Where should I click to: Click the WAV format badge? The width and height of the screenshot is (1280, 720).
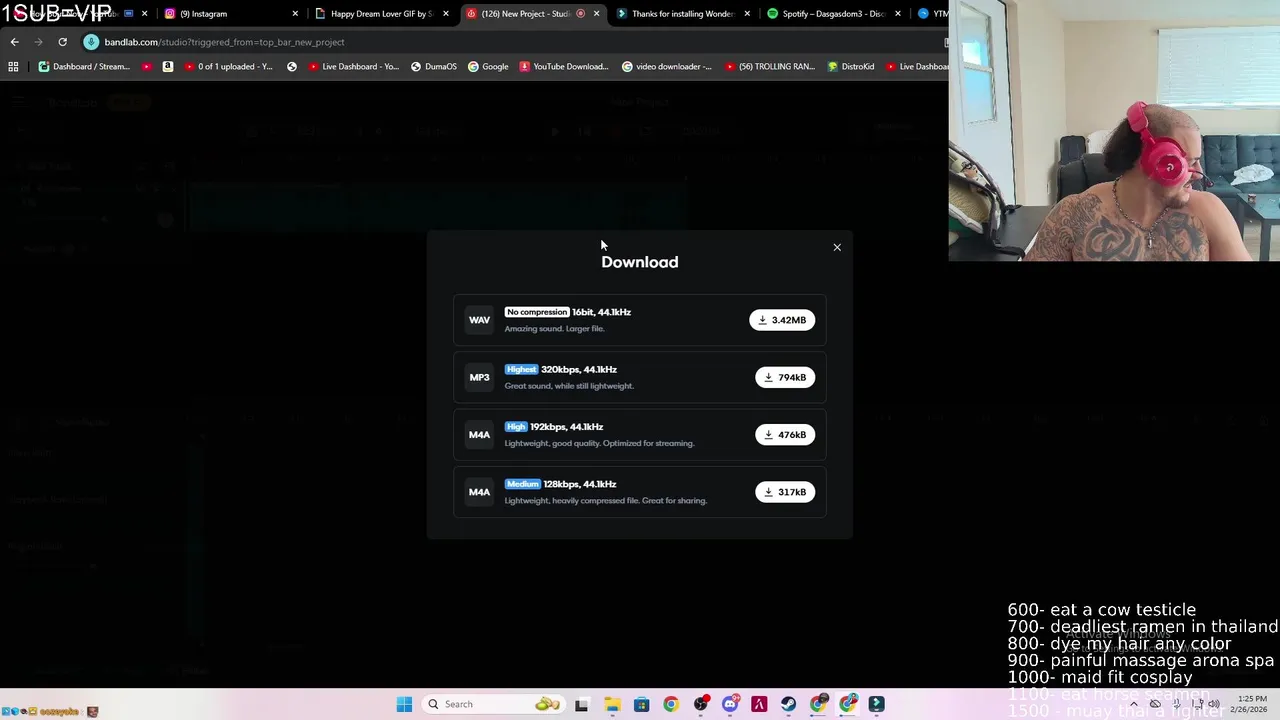point(479,320)
